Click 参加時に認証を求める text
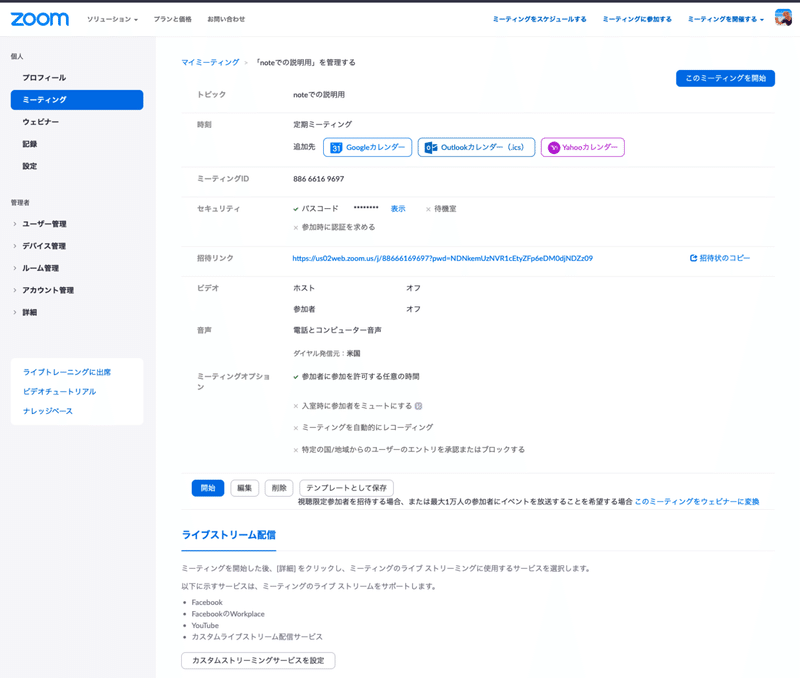 click(338, 227)
